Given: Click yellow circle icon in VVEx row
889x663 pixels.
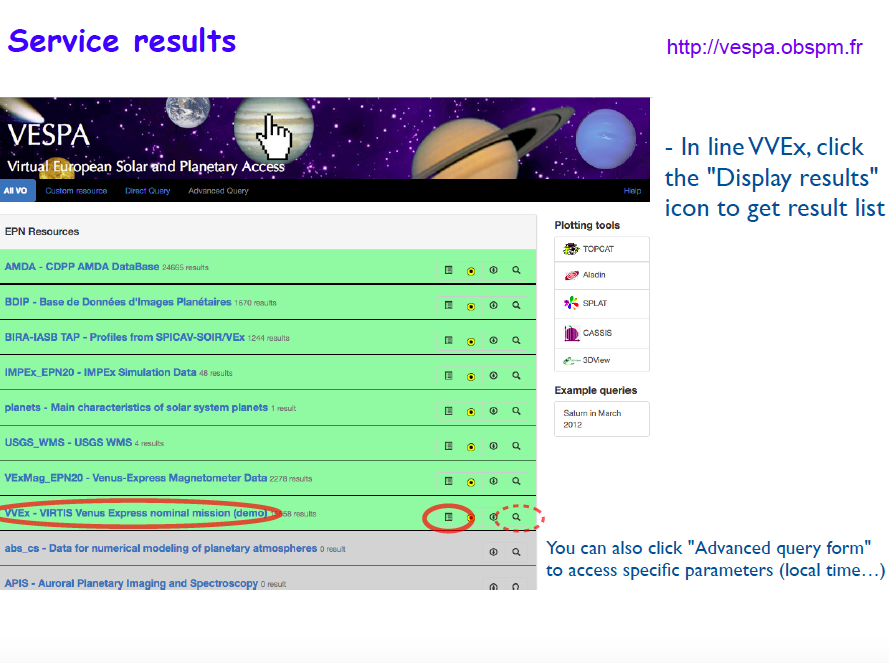Looking at the screenshot, I should (x=471, y=518).
